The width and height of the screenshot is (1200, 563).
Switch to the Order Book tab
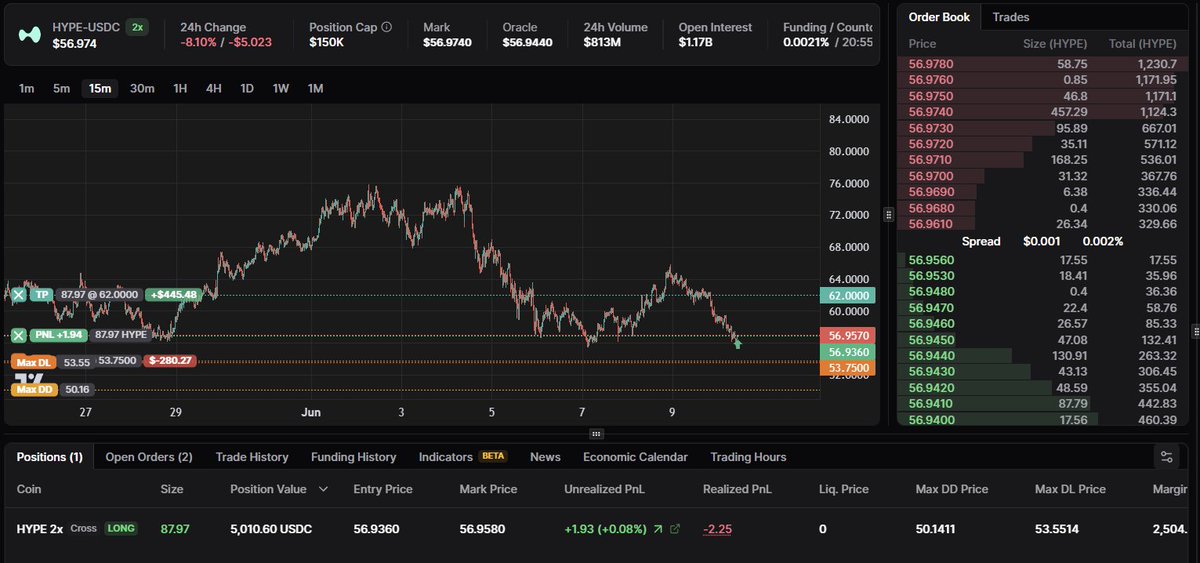click(x=939, y=17)
